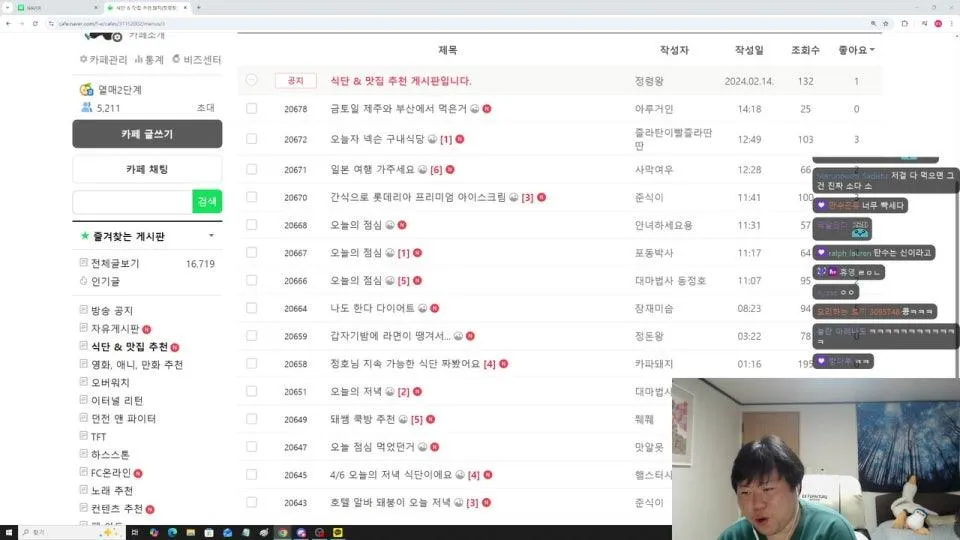This screenshot has width=960, height=540.
Task: Open the 통계 statistics icon
Action: (138, 59)
